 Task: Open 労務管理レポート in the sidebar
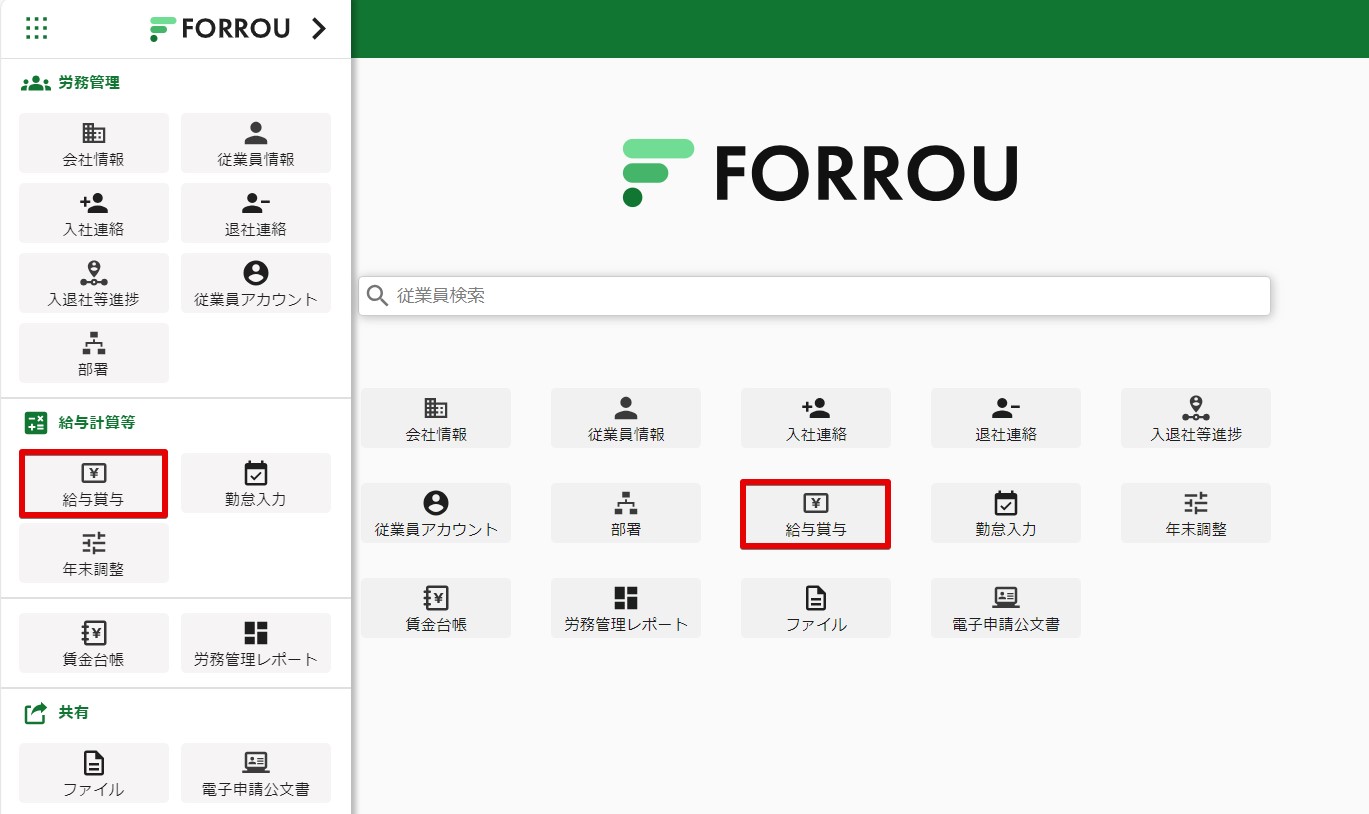(x=256, y=643)
